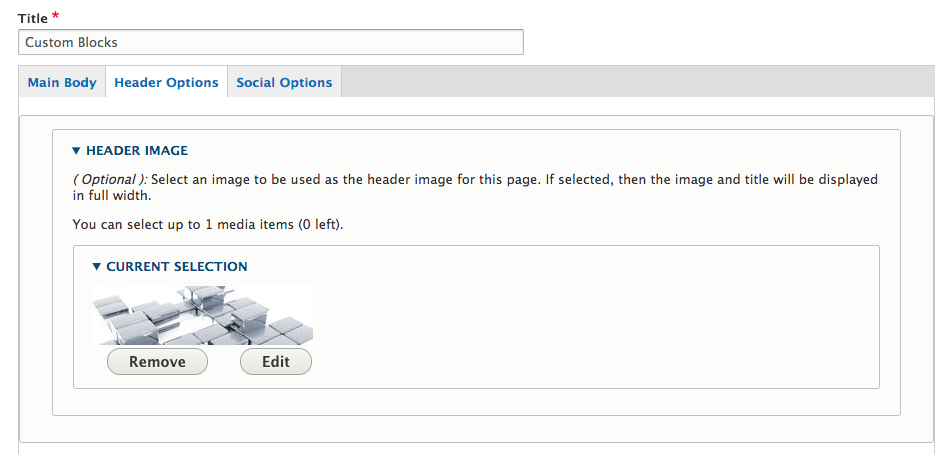Switch to the Social Options tab
Viewport: 948px width, 454px height.
point(284,83)
